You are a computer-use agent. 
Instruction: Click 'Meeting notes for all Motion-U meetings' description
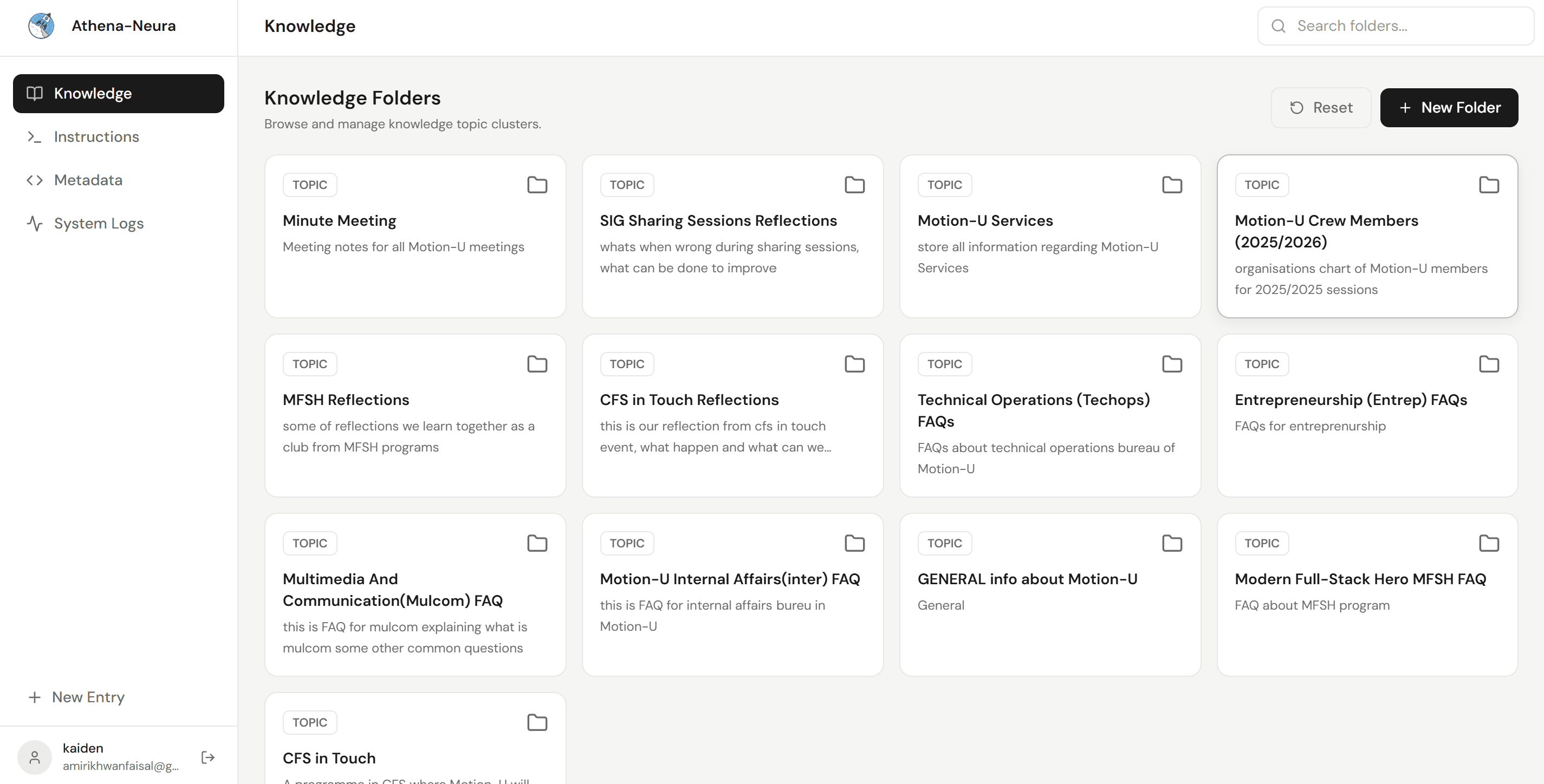click(404, 247)
